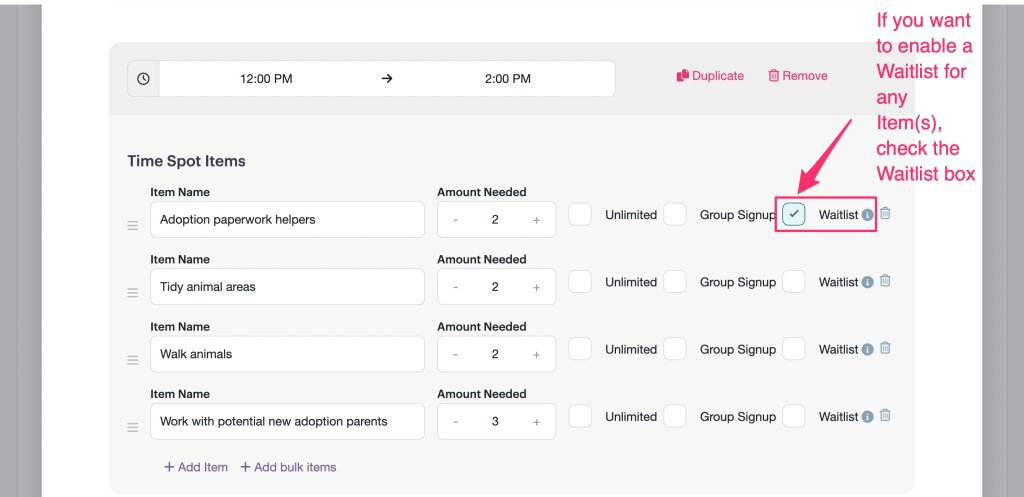Open Waitlist info icon on Work with potential row
This screenshot has height=497, width=1024.
(x=867, y=417)
